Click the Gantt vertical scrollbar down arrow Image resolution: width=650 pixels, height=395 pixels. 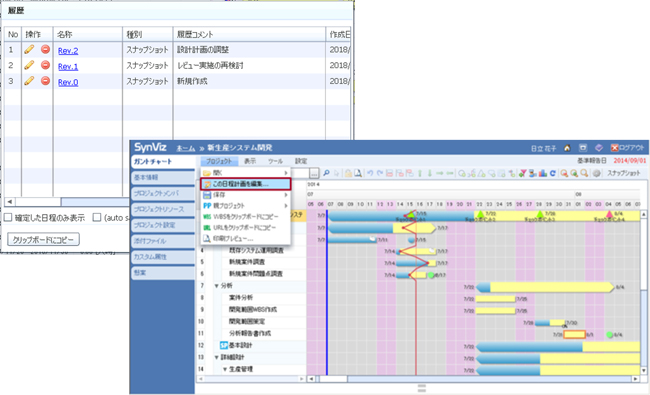(644, 371)
